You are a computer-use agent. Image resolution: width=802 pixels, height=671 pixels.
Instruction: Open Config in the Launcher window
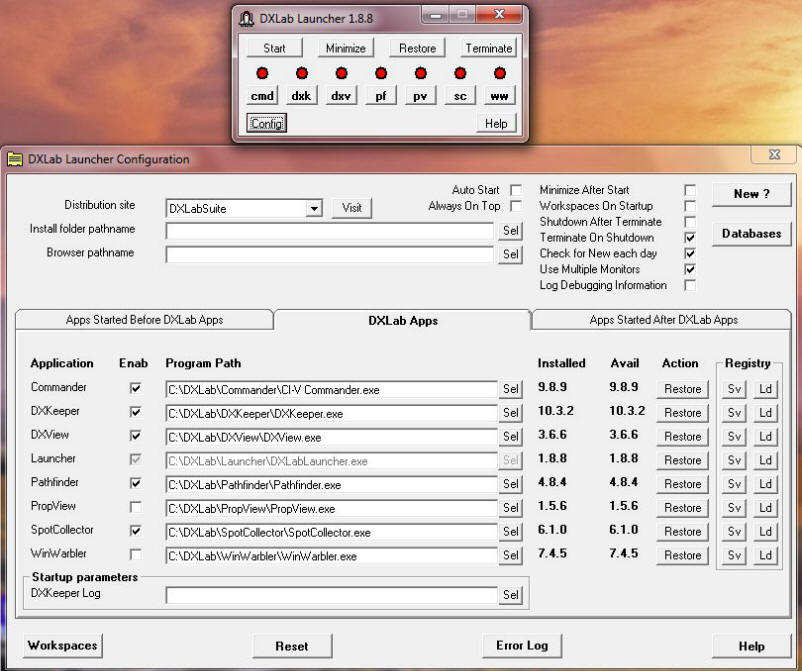tap(266, 123)
